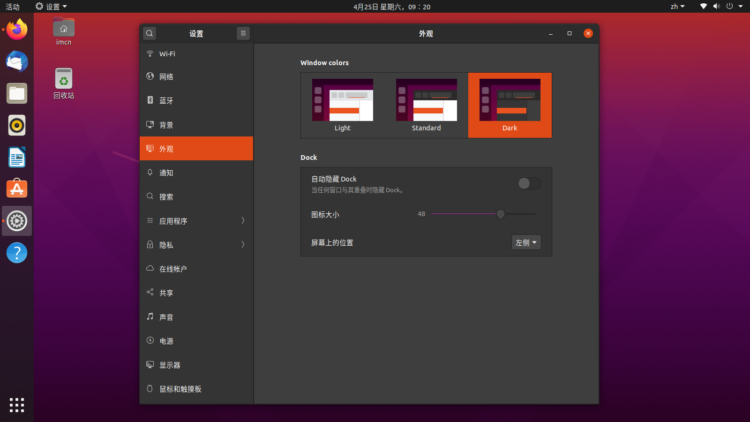Select the Standard window color theme
Screen dimensions: 750x422
tap(426, 101)
